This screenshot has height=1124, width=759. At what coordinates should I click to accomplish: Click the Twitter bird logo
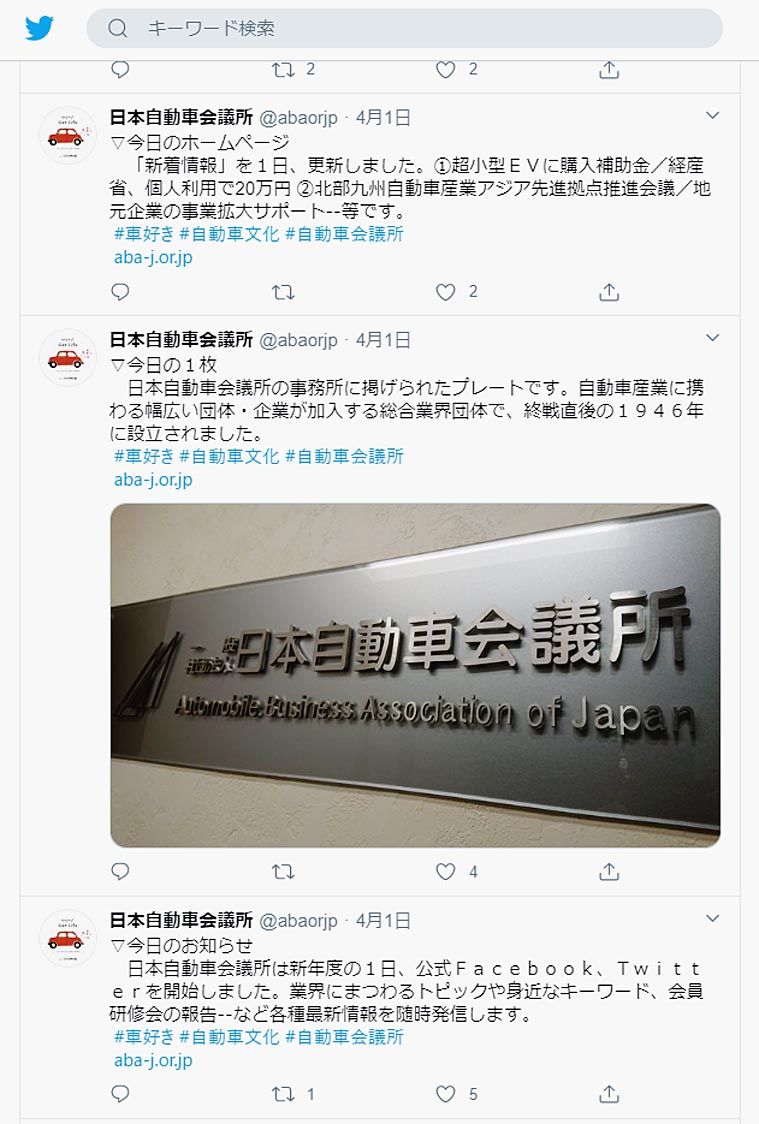(39, 28)
